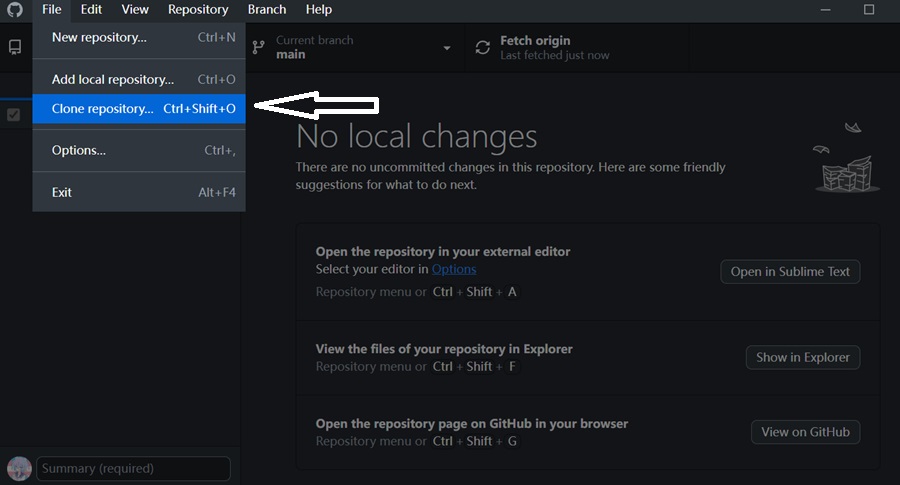The image size is (900, 485).
Task: Expand the Current branch dropdown arrow
Action: click(447, 48)
